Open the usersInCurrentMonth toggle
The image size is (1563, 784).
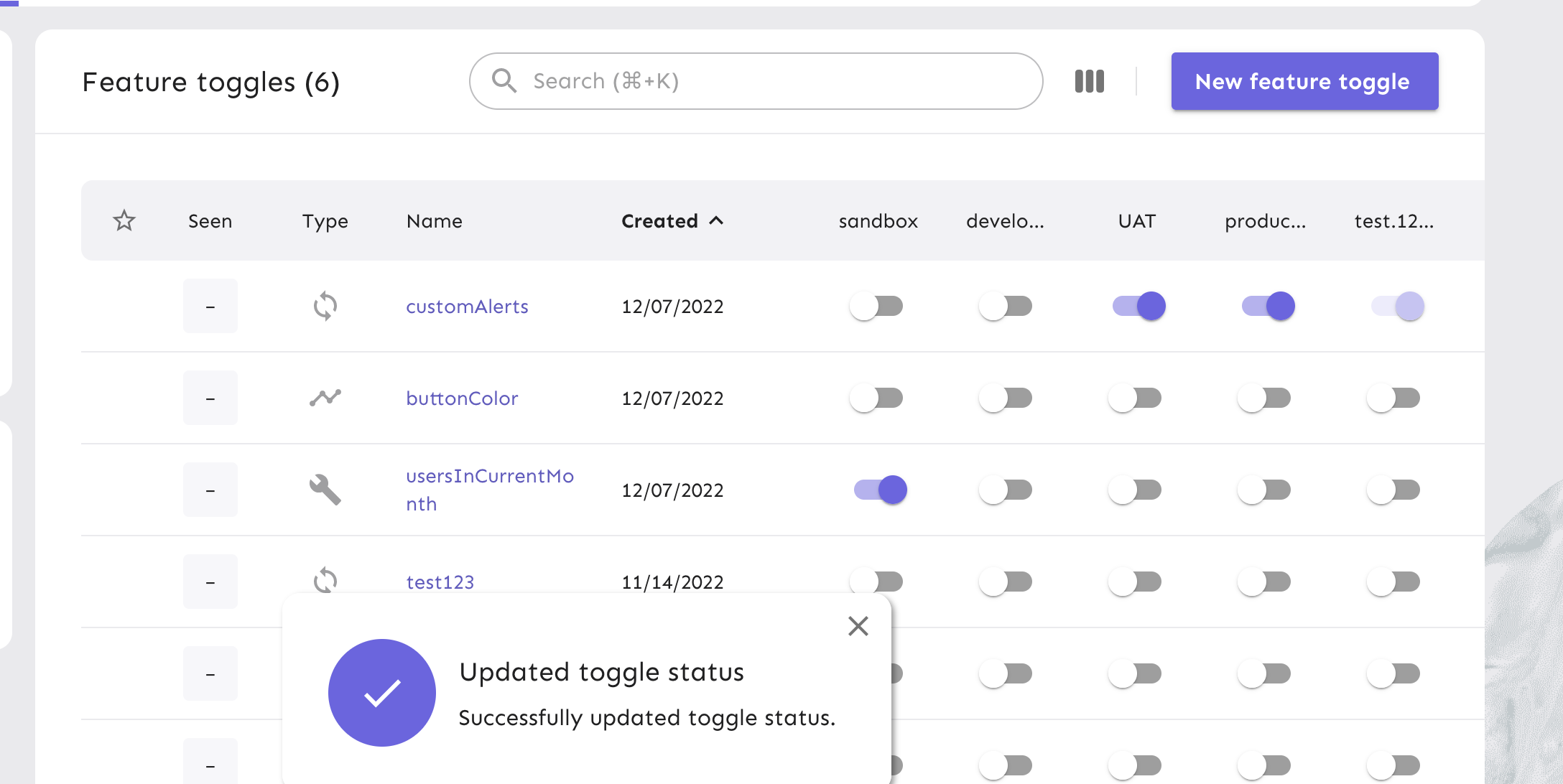click(x=490, y=490)
